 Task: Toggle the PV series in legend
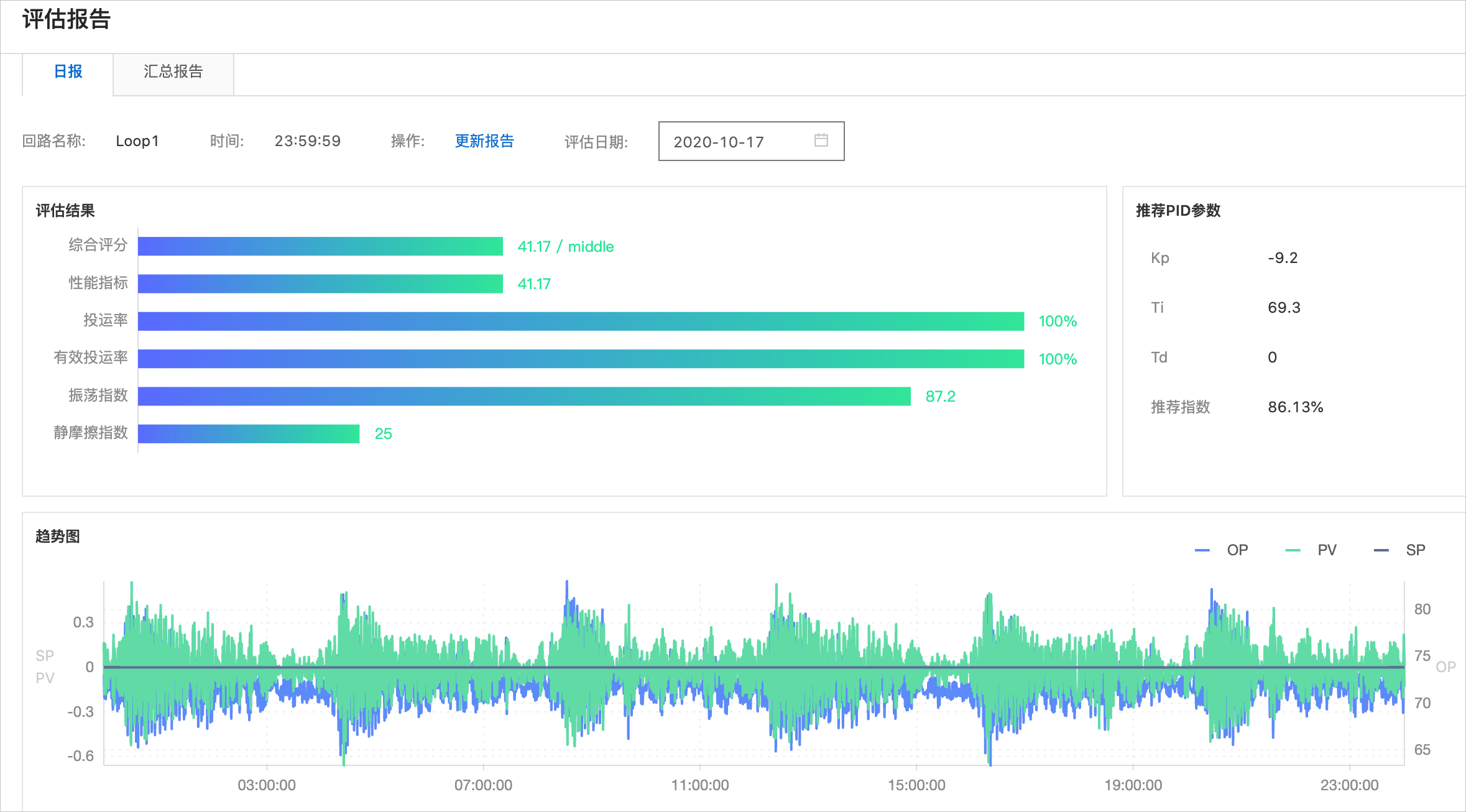1311,550
